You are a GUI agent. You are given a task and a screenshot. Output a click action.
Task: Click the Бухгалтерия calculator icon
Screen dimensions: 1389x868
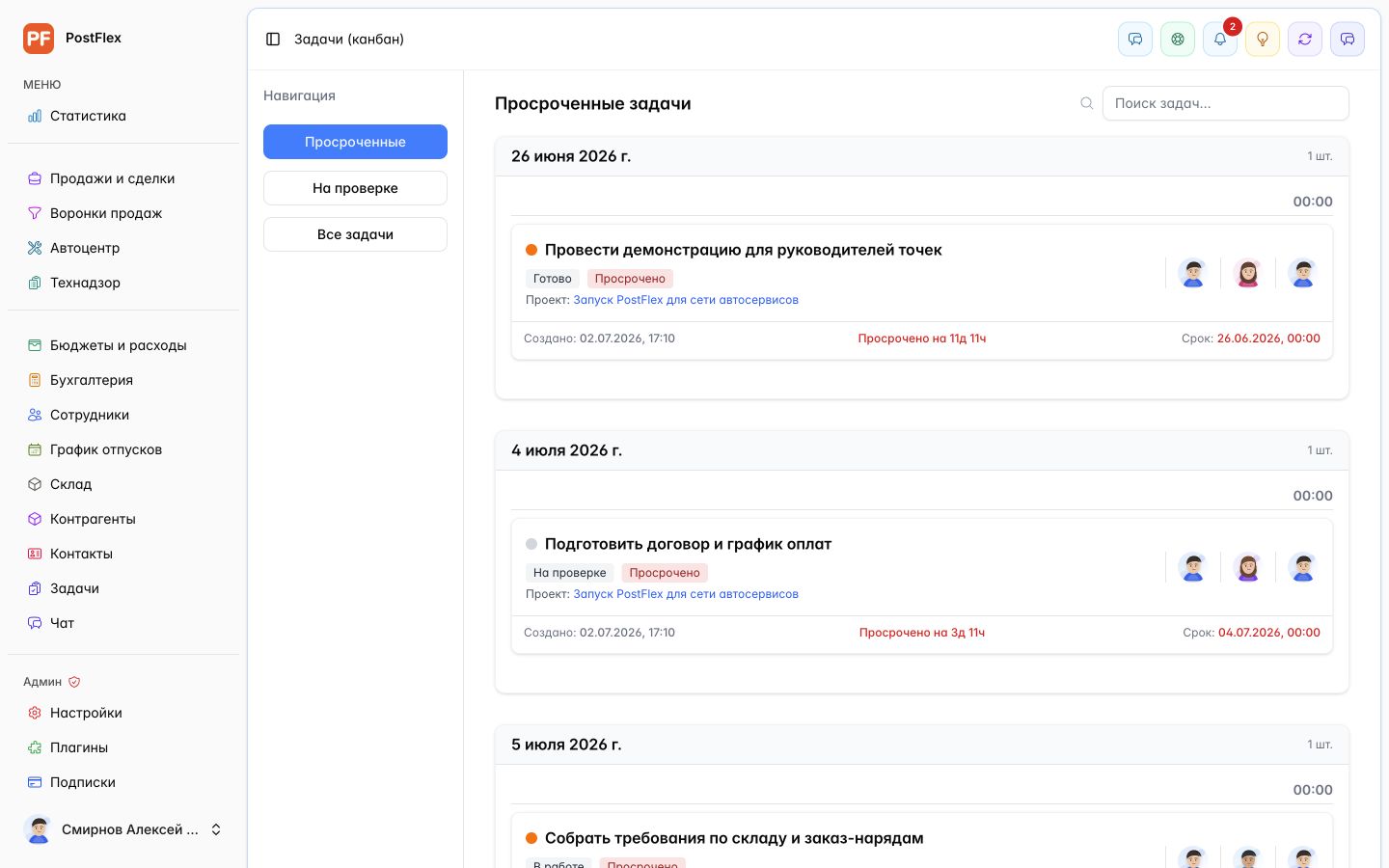35,380
